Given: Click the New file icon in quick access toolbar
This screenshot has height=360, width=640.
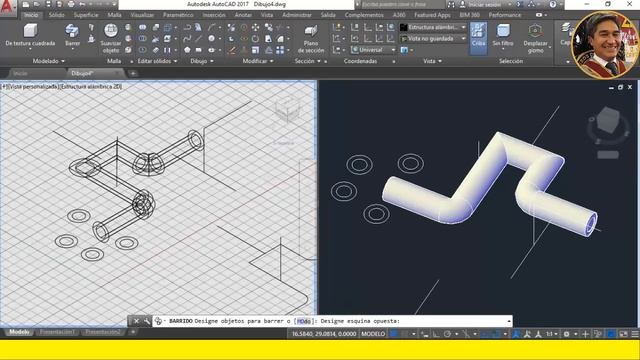Looking at the screenshot, I should [x=26, y=4].
